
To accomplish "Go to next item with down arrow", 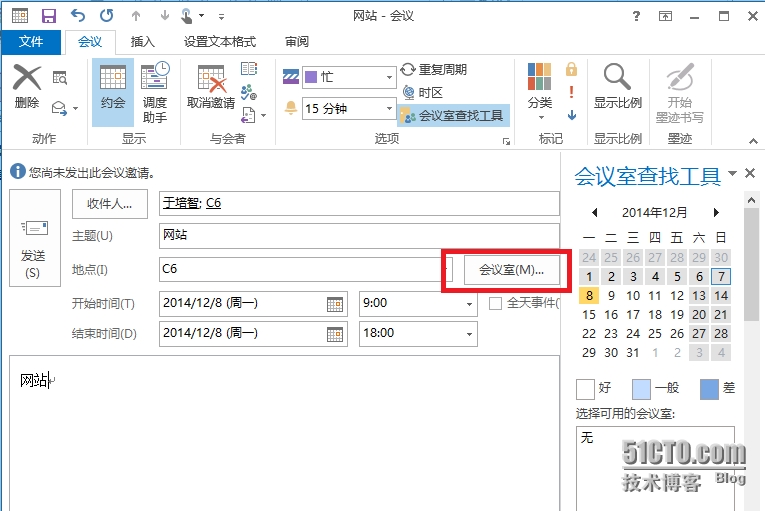I will point(164,16).
